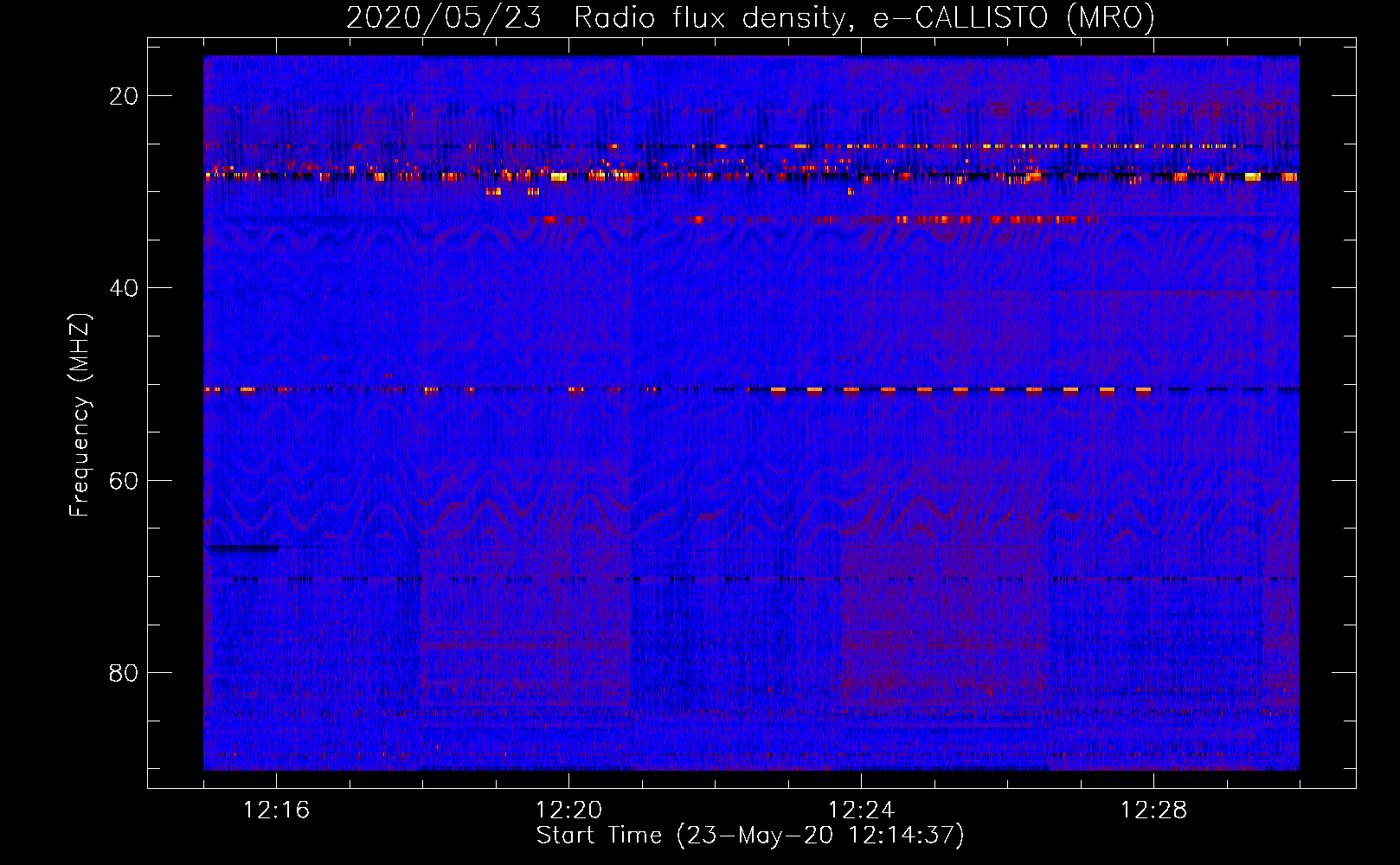
Task: Click the 12:20 time axis label
Action: tap(568, 811)
